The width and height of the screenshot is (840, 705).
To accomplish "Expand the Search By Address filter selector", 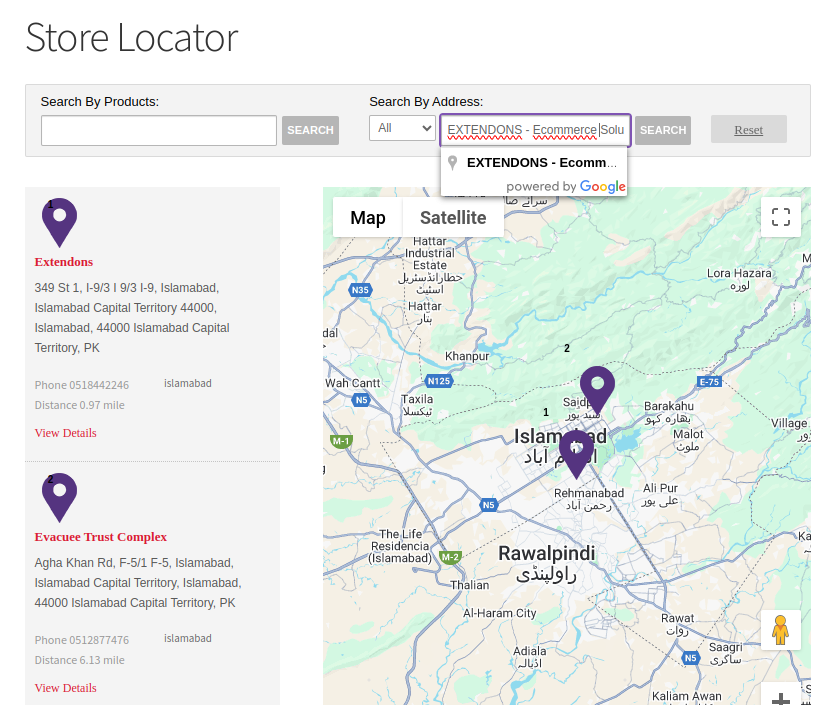I will tap(402, 129).
